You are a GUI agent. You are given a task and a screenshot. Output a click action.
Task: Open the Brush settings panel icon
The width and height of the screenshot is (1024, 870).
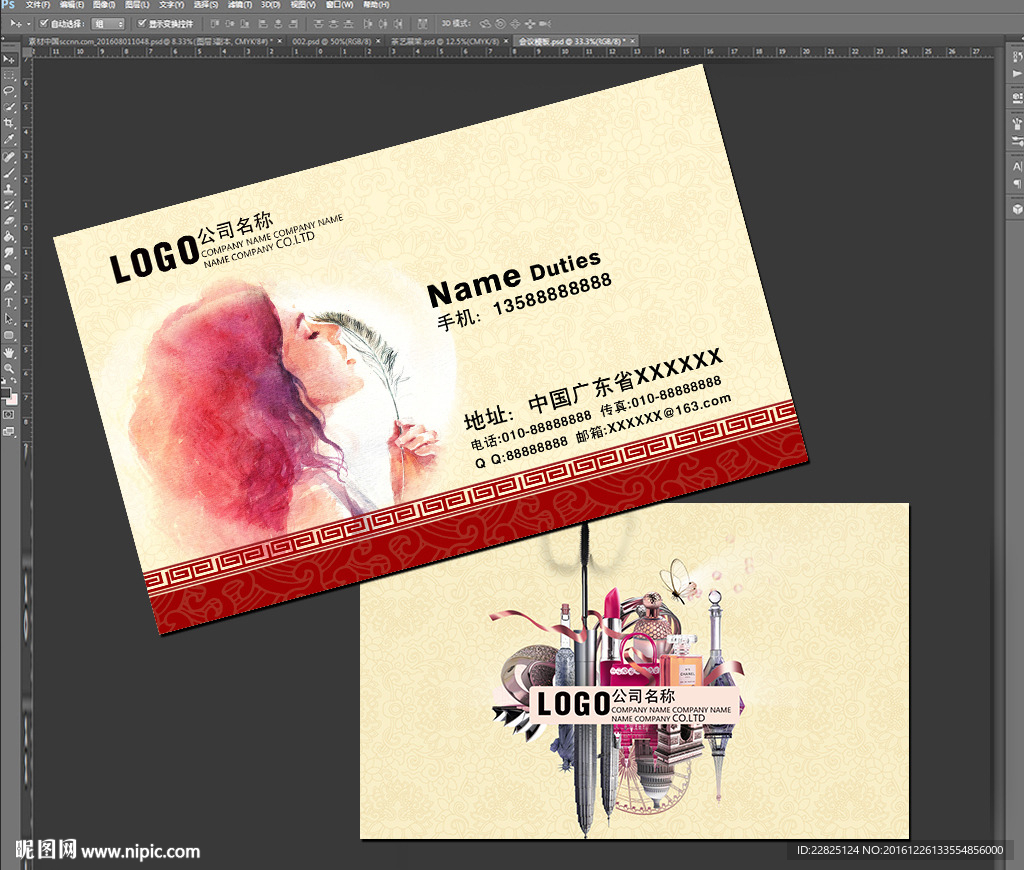1017,140
